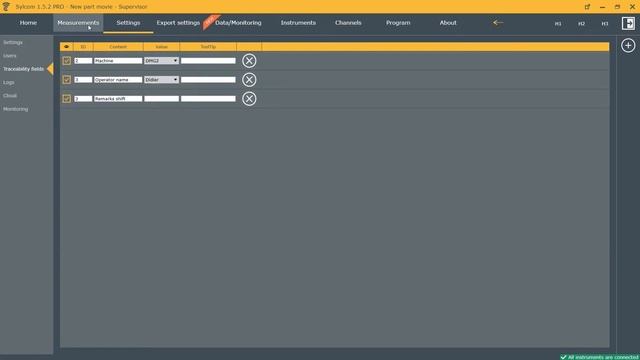Screen dimensions: 640x360
Task: Delete the Remarks shift field row
Action: pyautogui.click(x=249, y=99)
